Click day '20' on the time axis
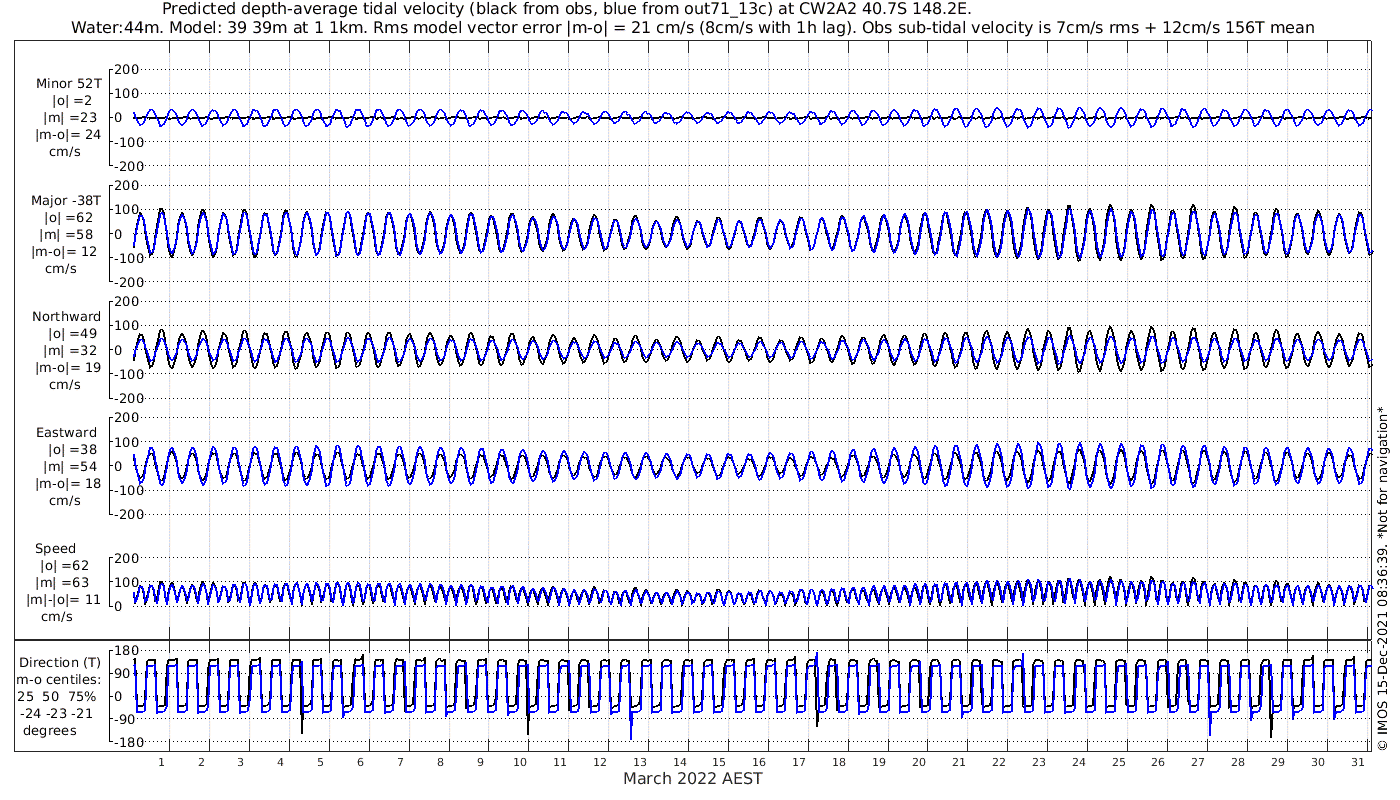Screen dimensions: 1400x800 [919, 763]
